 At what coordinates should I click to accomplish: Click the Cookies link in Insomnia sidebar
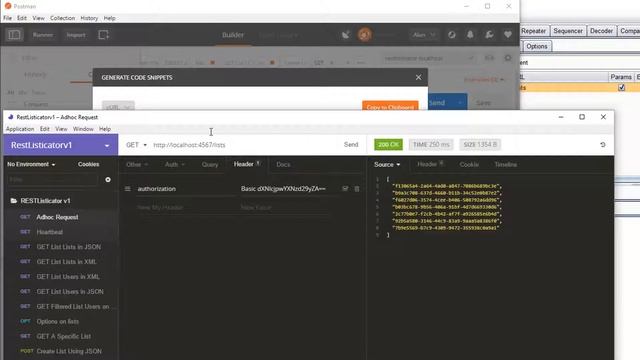coord(89,164)
